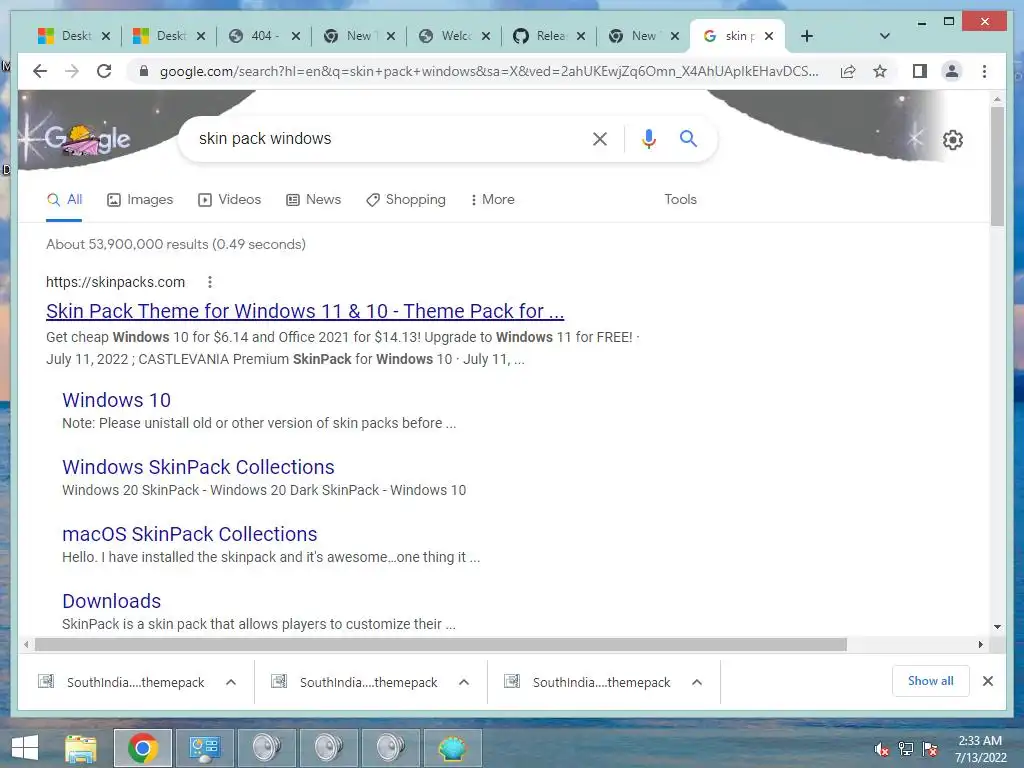Open Action Center flag icon
This screenshot has width=1024, height=768.
pos(930,749)
